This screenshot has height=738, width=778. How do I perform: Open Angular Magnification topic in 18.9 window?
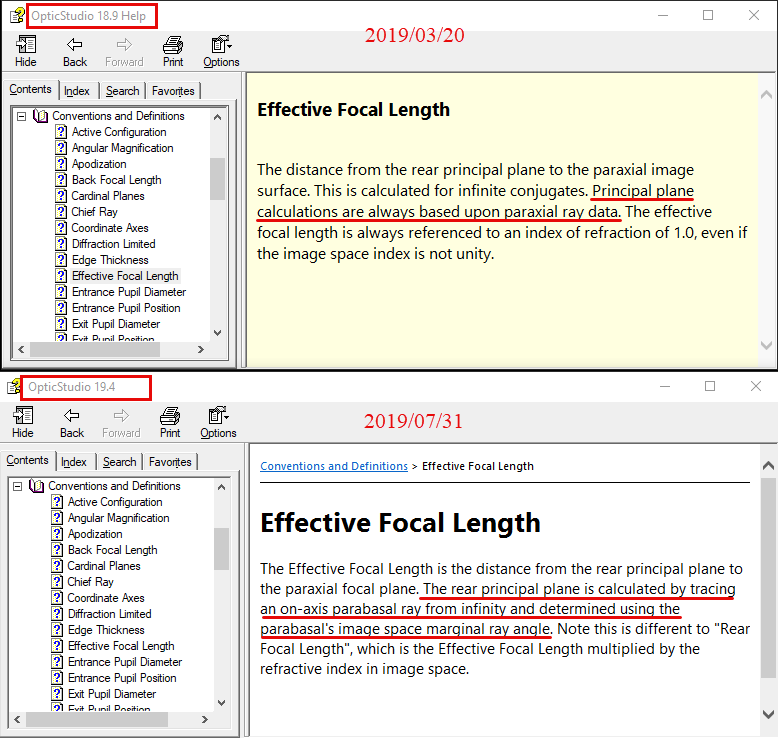point(123,148)
